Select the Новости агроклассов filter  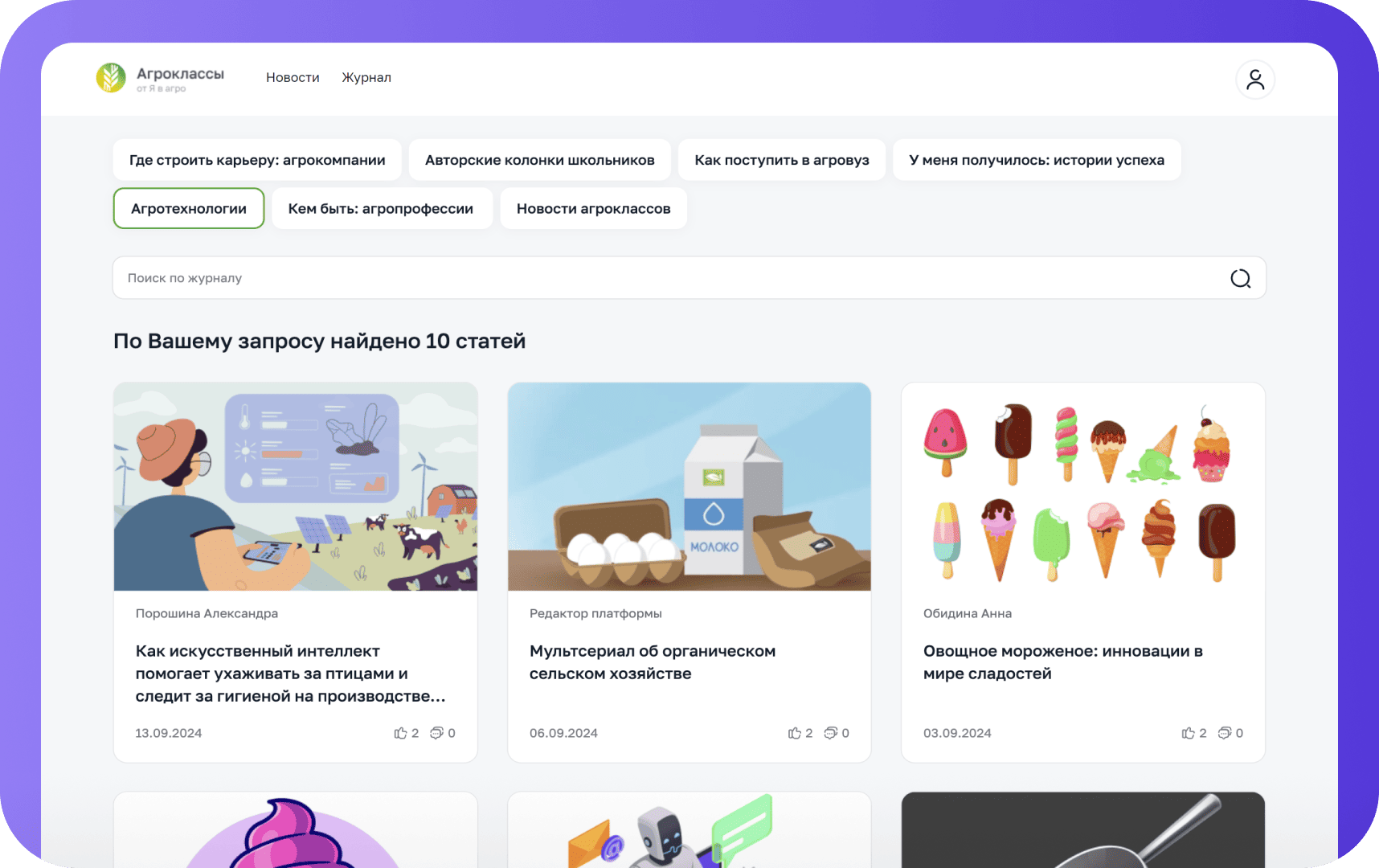(593, 209)
